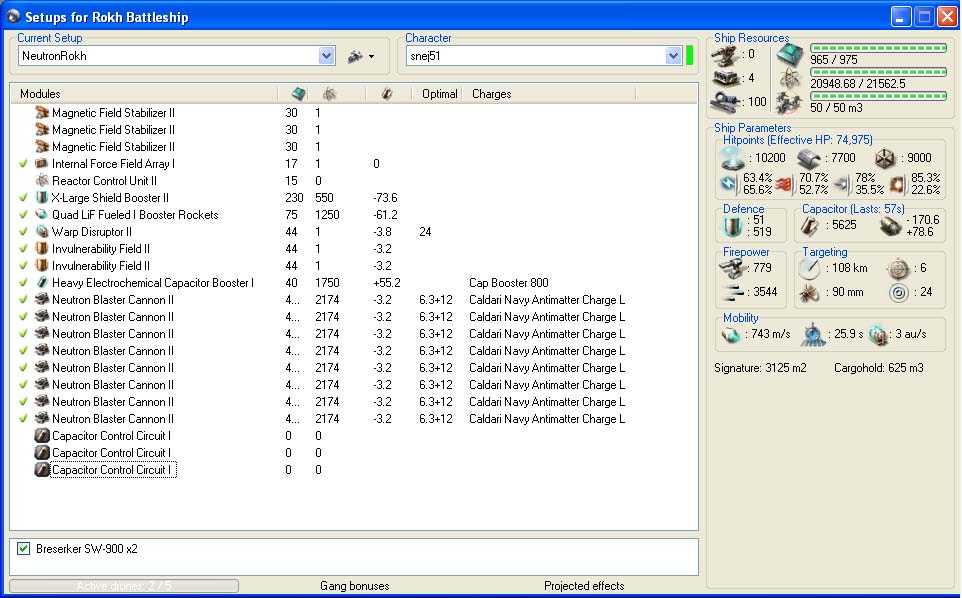Sort by the CPU column header icon

point(299,94)
